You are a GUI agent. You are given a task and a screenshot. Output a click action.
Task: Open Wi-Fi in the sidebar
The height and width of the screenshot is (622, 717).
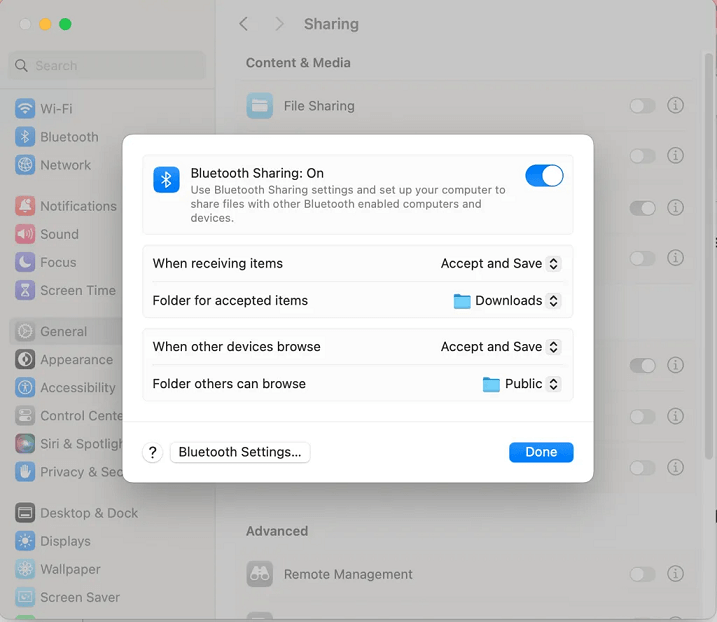coord(25,108)
